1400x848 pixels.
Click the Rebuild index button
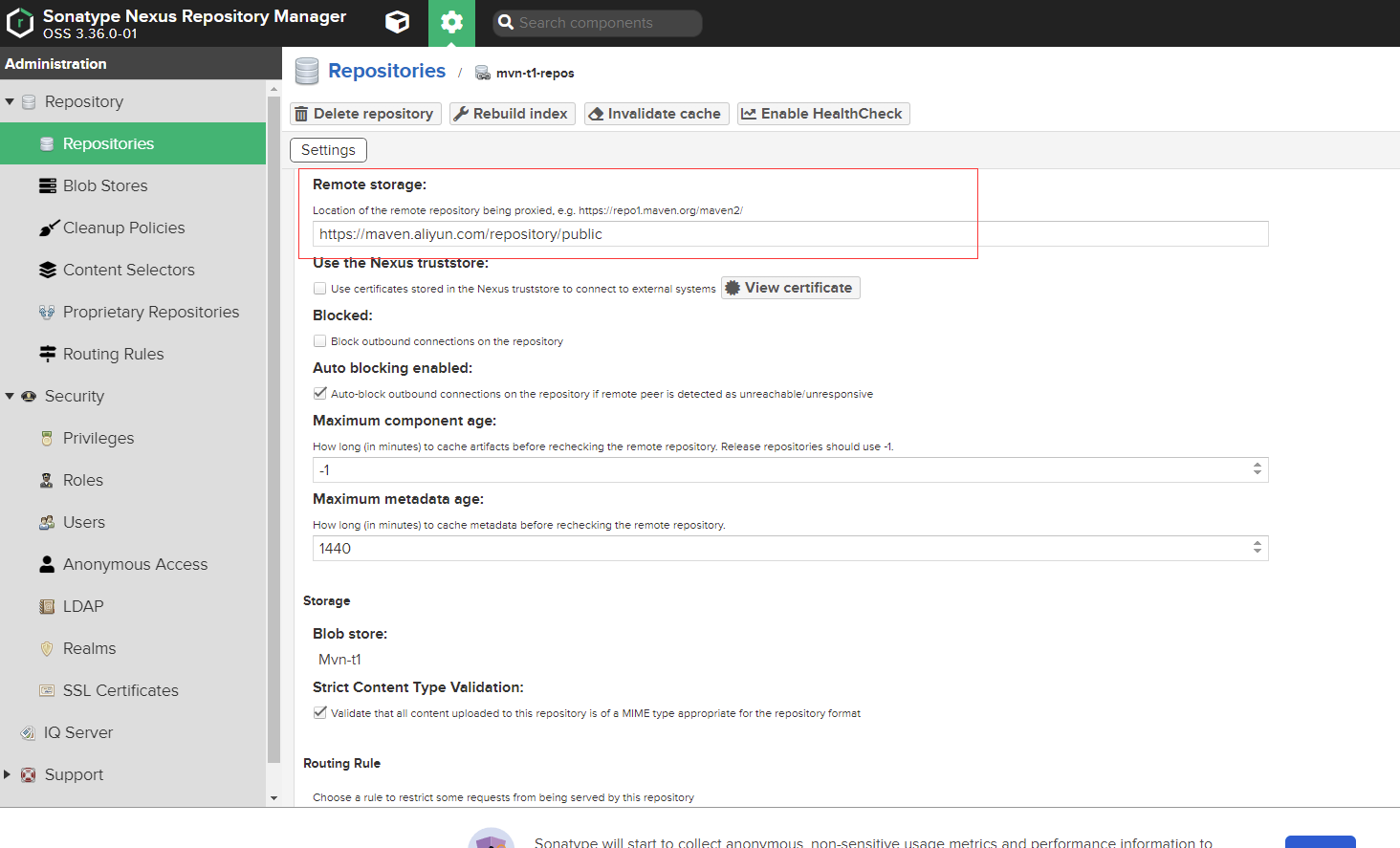513,114
